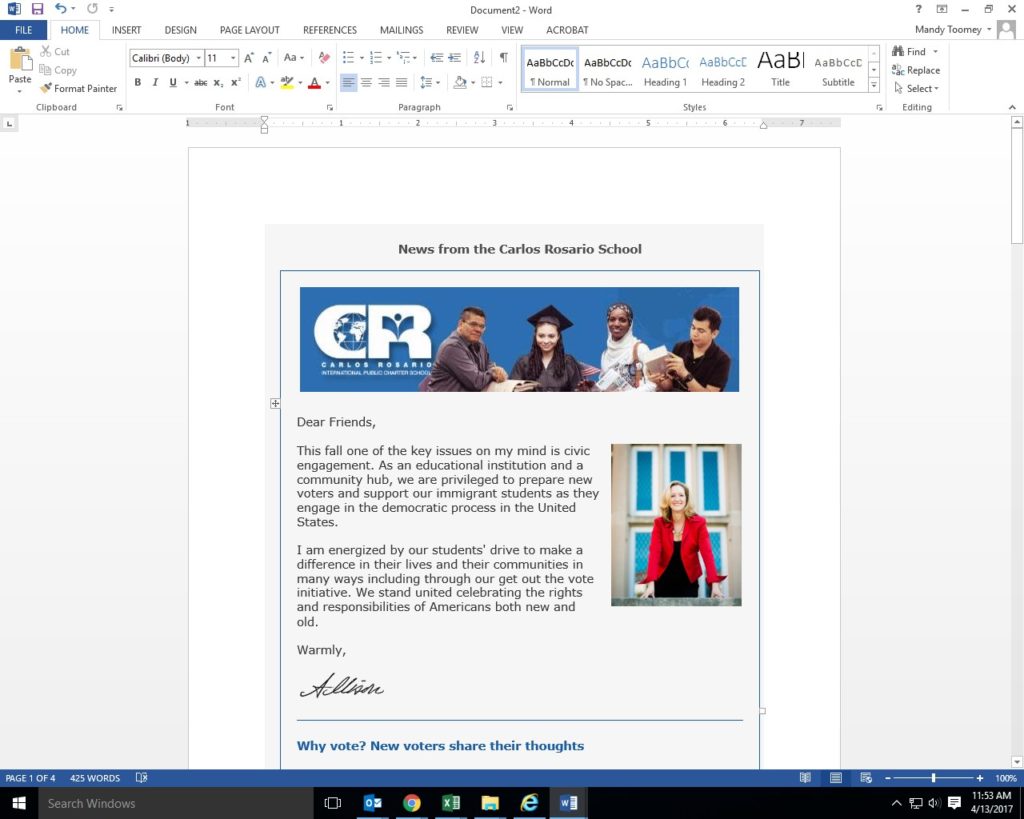Save the document with the floppy disk icon

pos(37,9)
